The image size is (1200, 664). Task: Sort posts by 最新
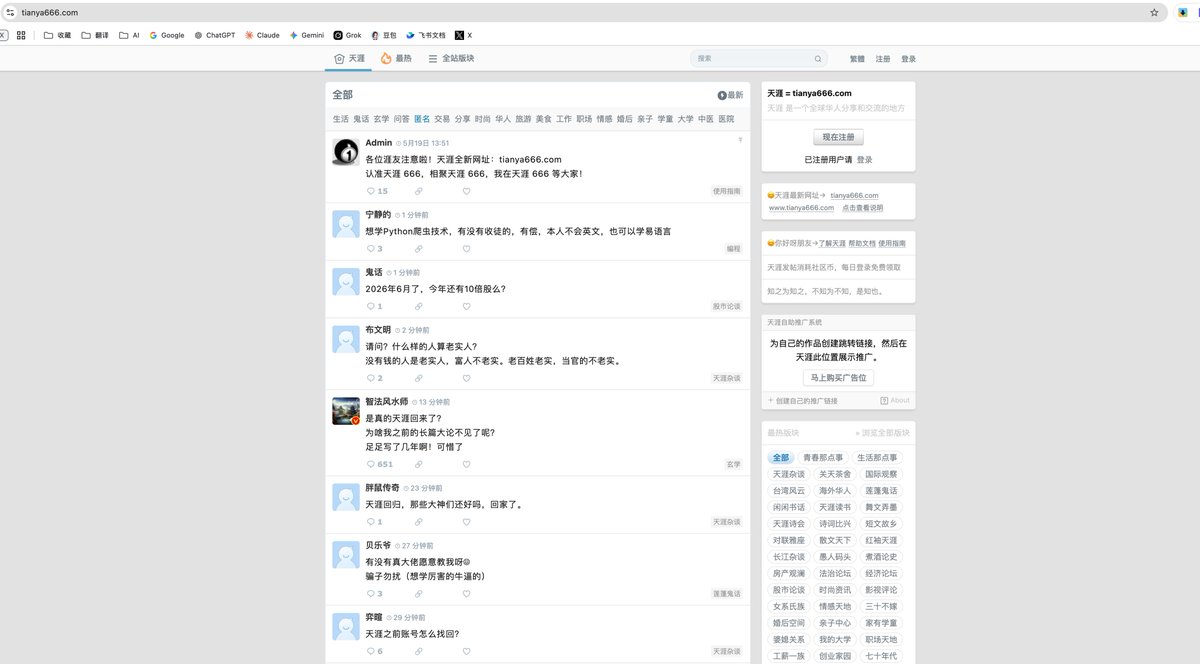point(730,95)
